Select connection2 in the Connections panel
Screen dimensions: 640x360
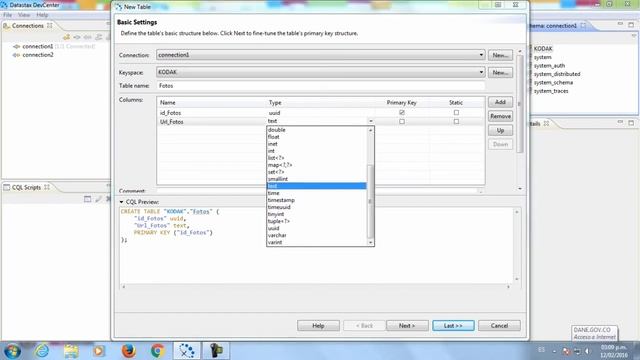[x=38, y=55]
